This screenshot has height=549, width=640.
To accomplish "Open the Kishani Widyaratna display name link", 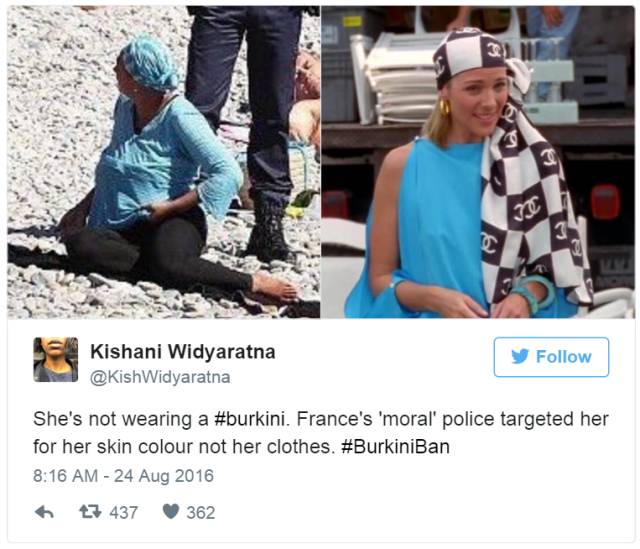I will pyautogui.click(x=183, y=352).
